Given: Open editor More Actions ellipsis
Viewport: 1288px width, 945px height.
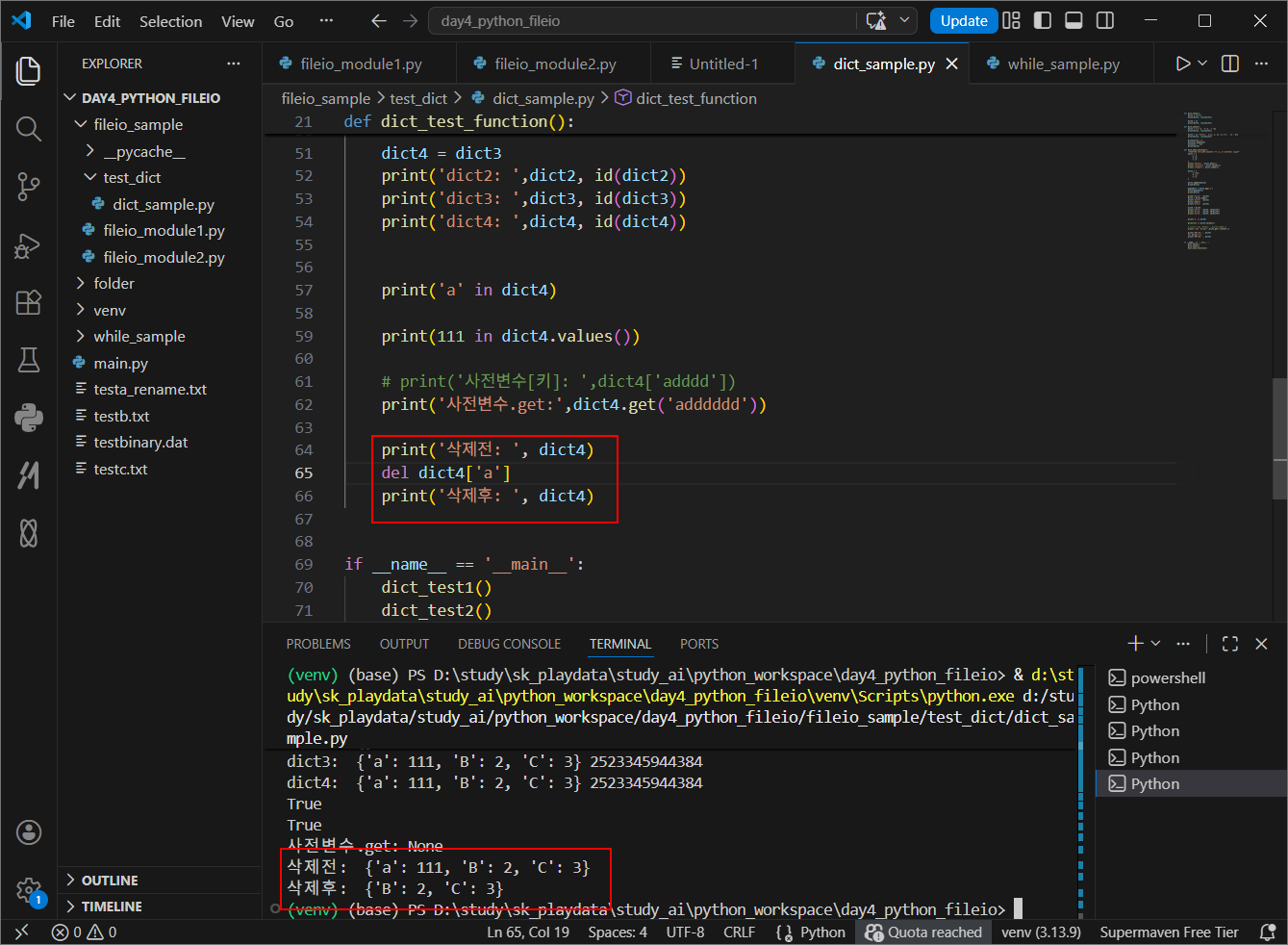Looking at the screenshot, I should click(x=1261, y=64).
